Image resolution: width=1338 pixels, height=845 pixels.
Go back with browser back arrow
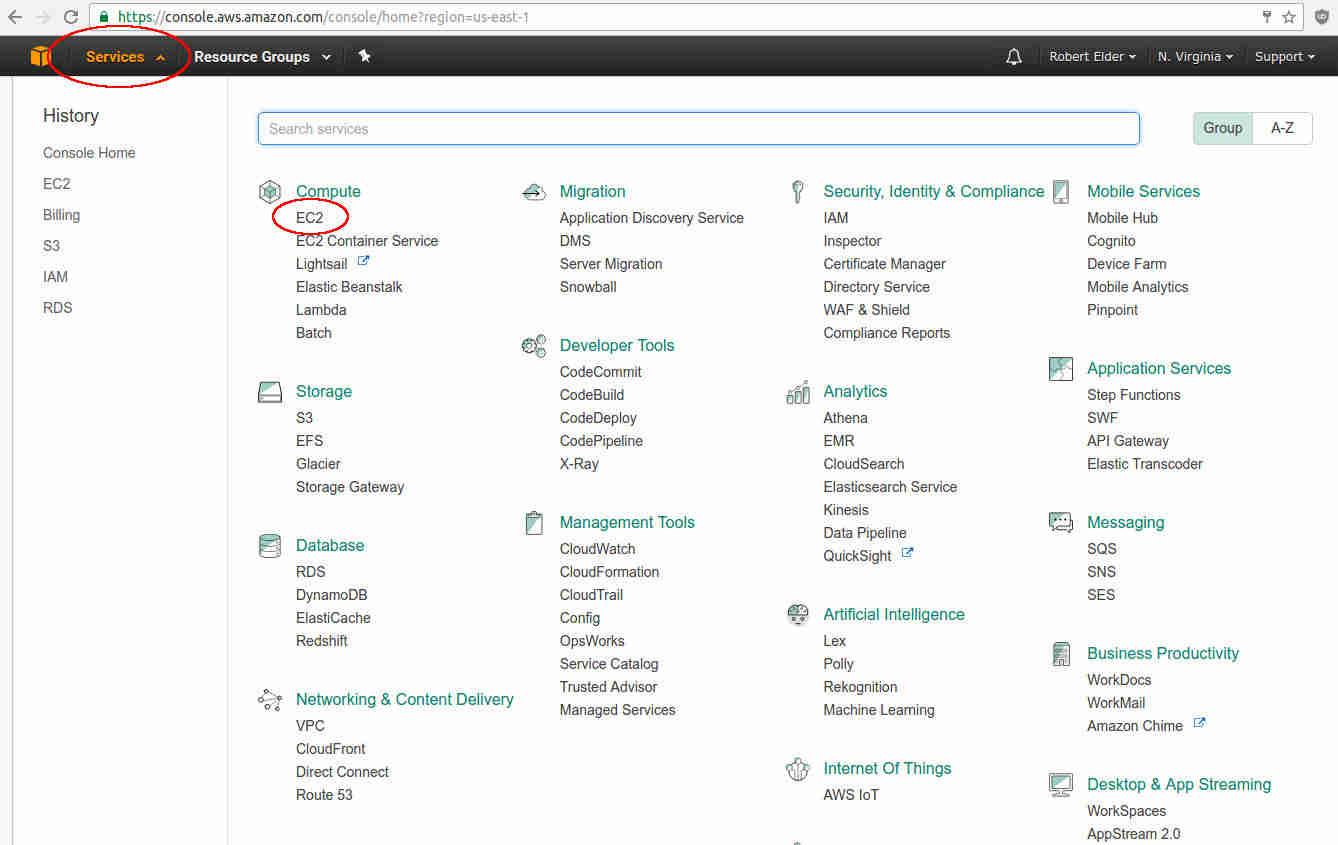click(x=15, y=16)
